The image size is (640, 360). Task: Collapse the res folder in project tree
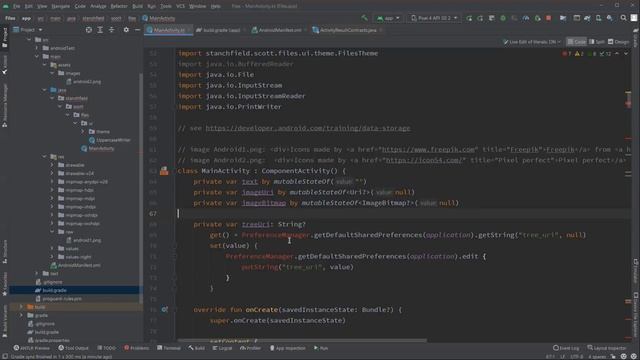44,157
